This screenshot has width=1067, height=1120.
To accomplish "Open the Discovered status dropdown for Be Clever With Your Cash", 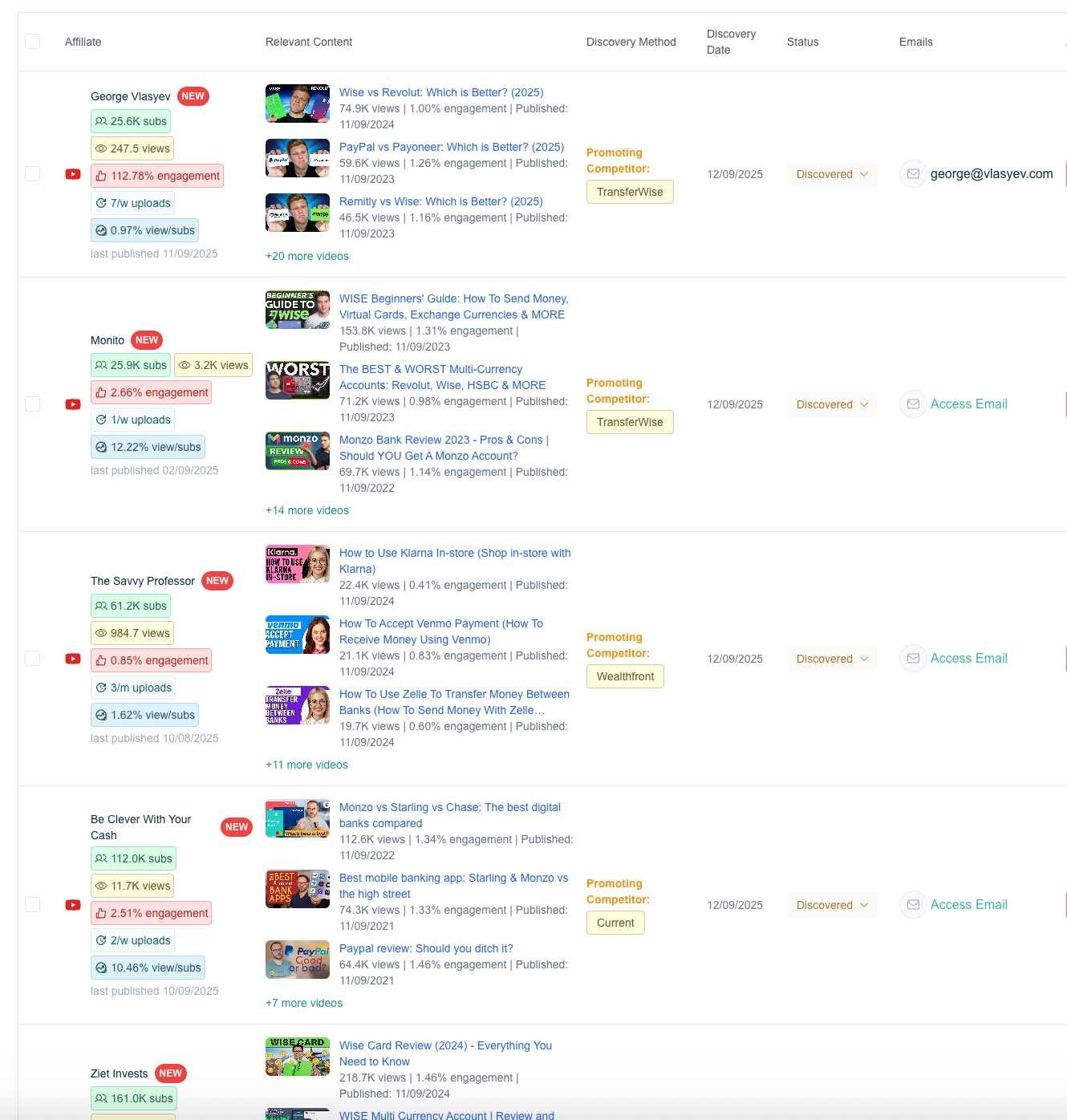I will click(832, 905).
